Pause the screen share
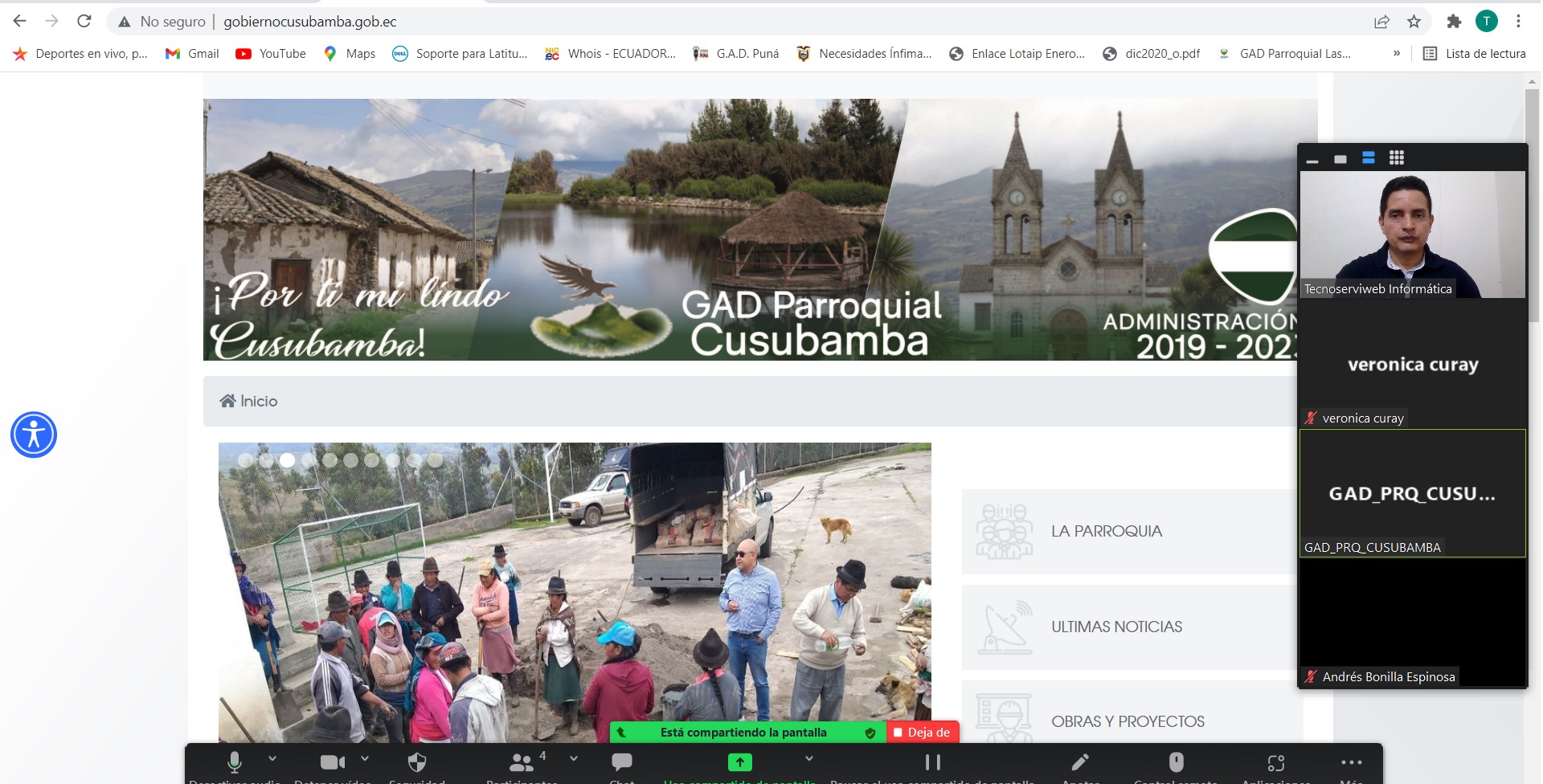1543x784 pixels. (x=932, y=762)
